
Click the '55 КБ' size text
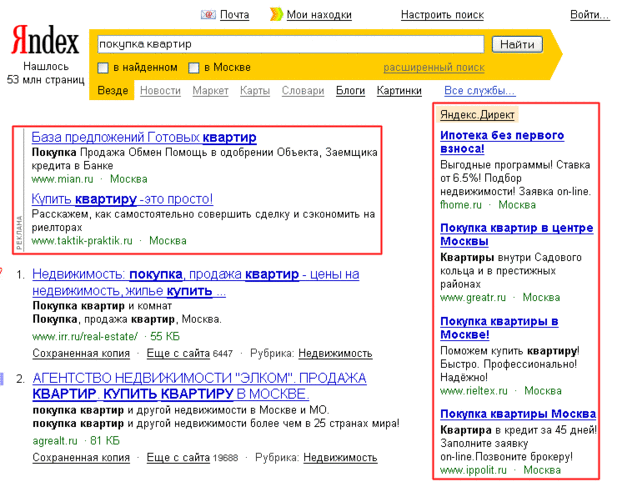pyautogui.click(x=165, y=336)
